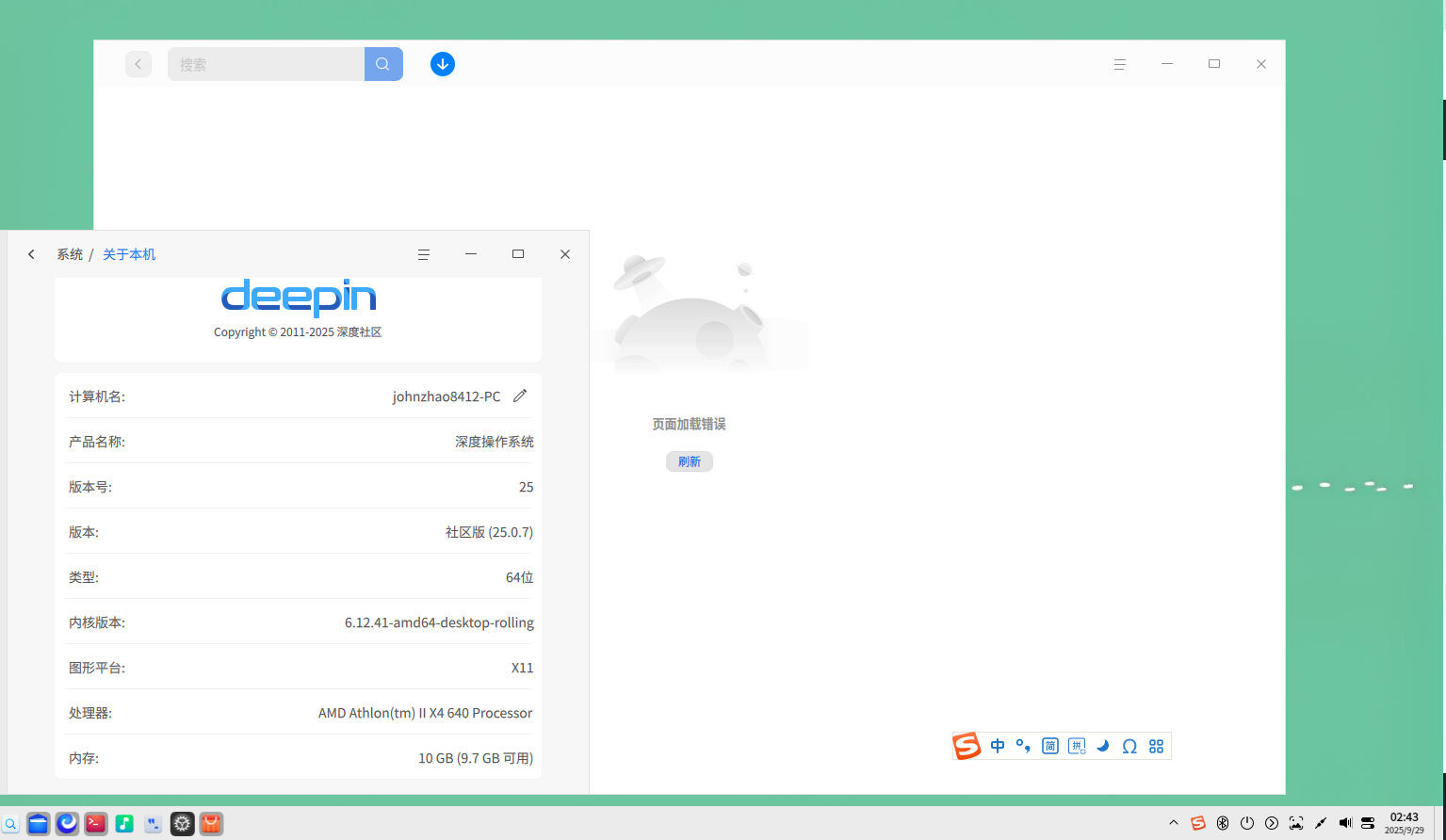
Task: Go to 系统 breadcrumb
Action: point(70,254)
